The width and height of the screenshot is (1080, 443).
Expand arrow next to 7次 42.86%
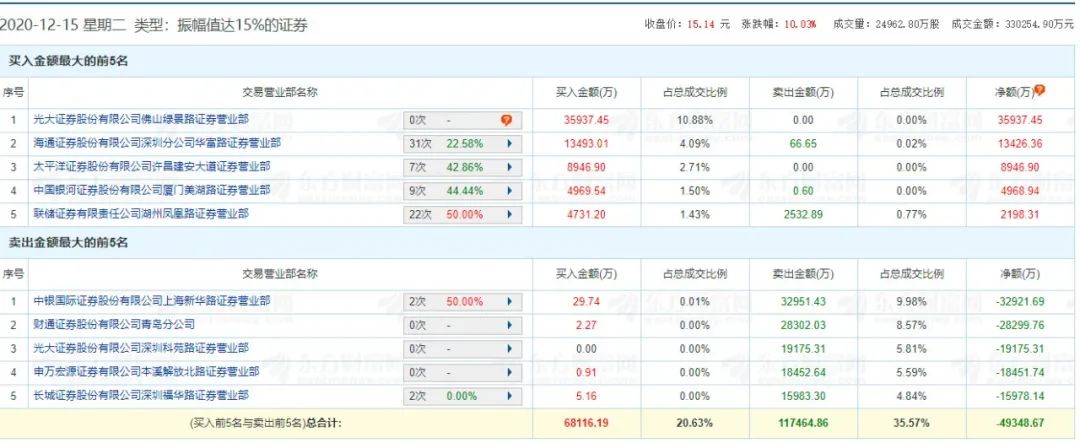510,167
